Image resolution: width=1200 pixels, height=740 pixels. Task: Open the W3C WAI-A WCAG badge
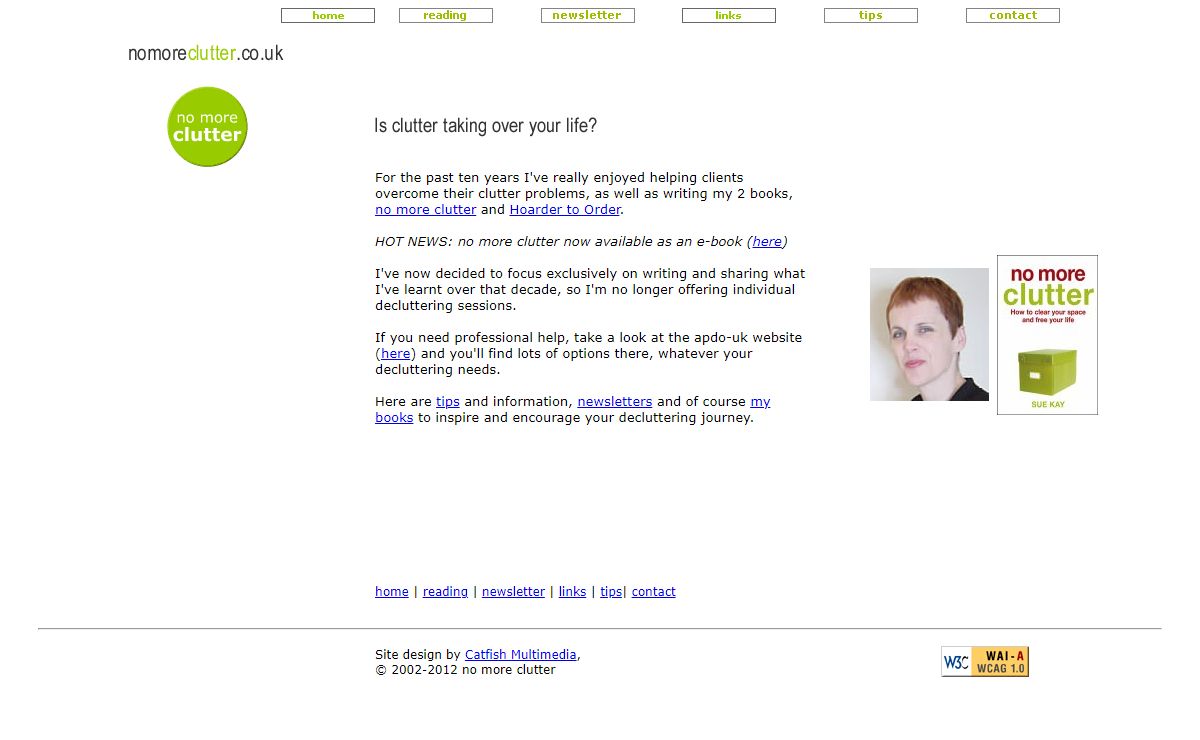coord(985,661)
